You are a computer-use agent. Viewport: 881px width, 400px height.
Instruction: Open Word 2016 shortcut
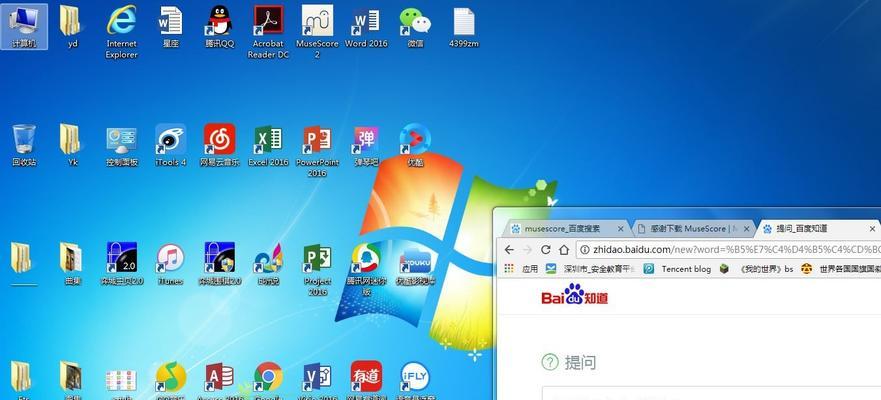point(366,26)
